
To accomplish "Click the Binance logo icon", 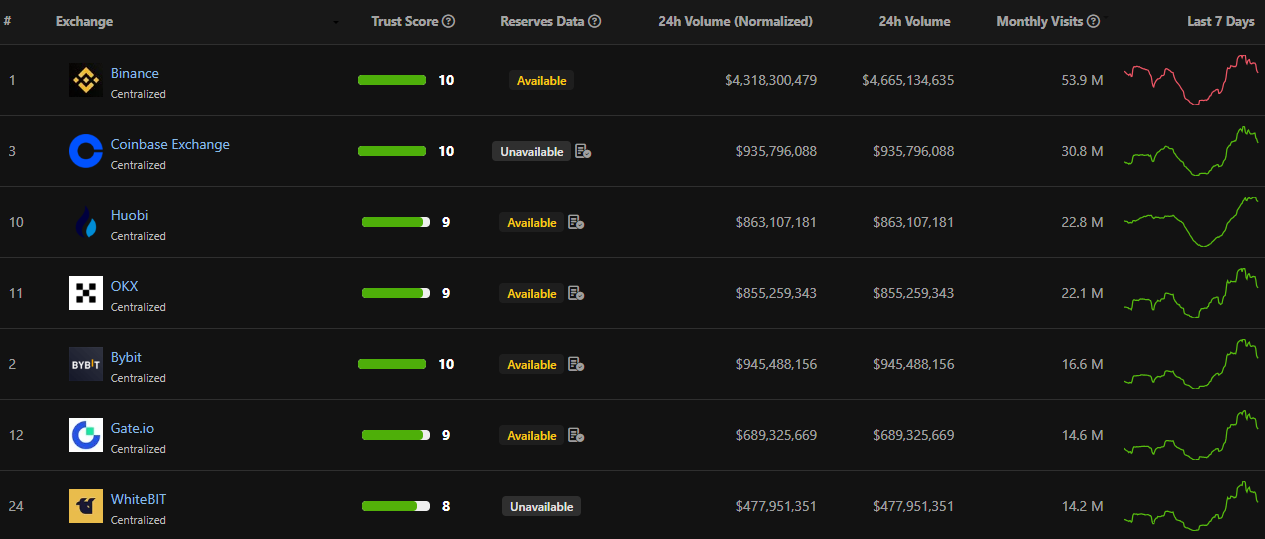I will (x=85, y=81).
